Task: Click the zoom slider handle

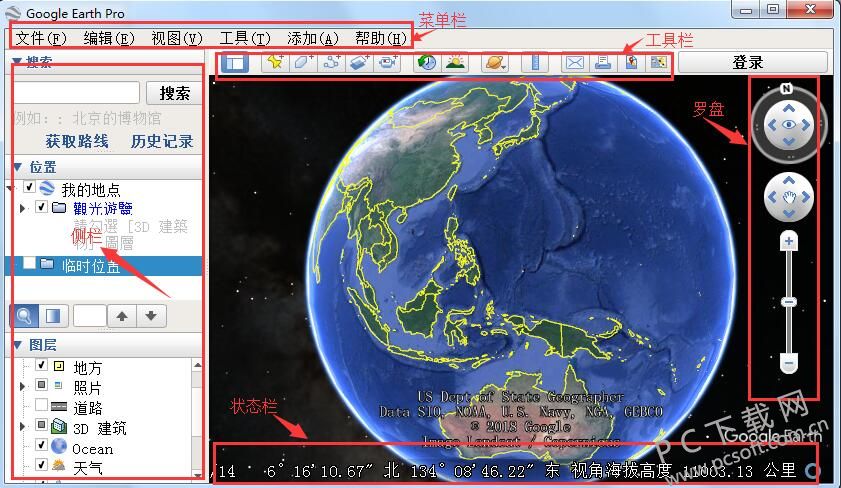Action: (x=788, y=302)
